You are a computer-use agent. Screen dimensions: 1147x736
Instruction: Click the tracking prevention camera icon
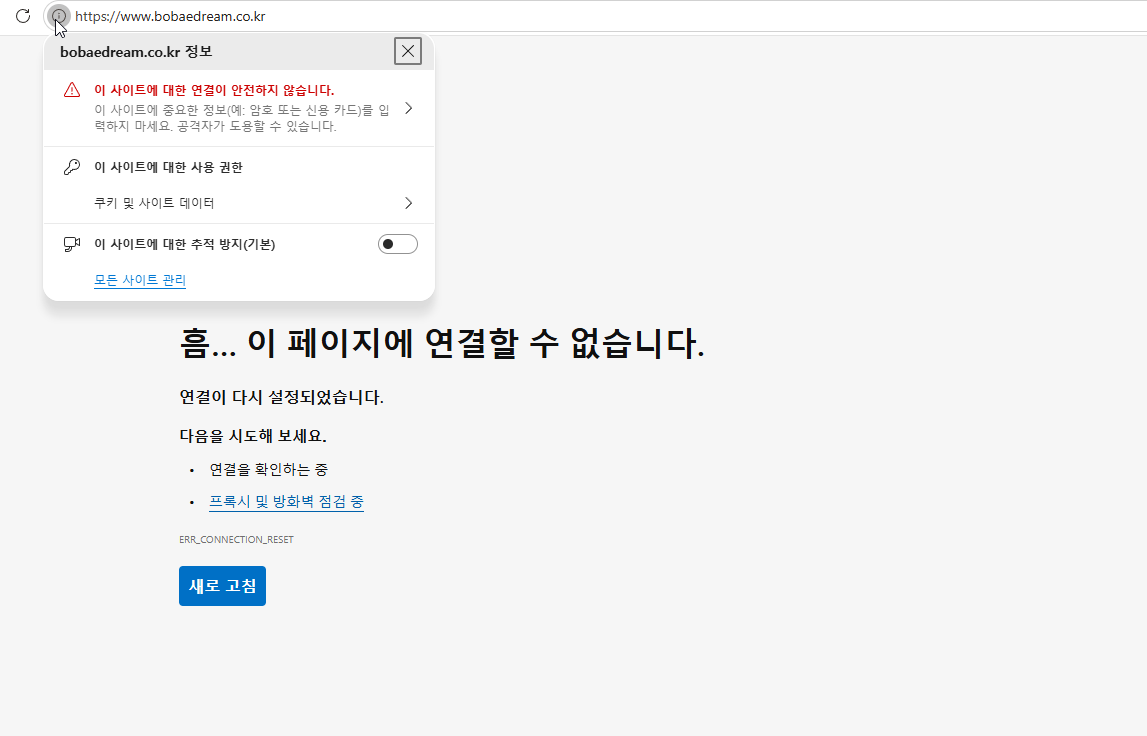point(71,243)
